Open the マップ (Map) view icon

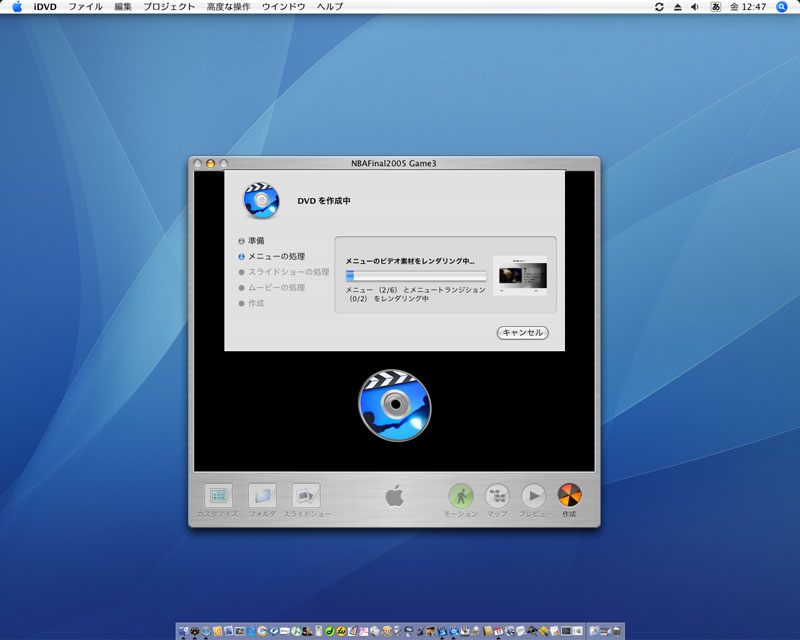(497, 495)
